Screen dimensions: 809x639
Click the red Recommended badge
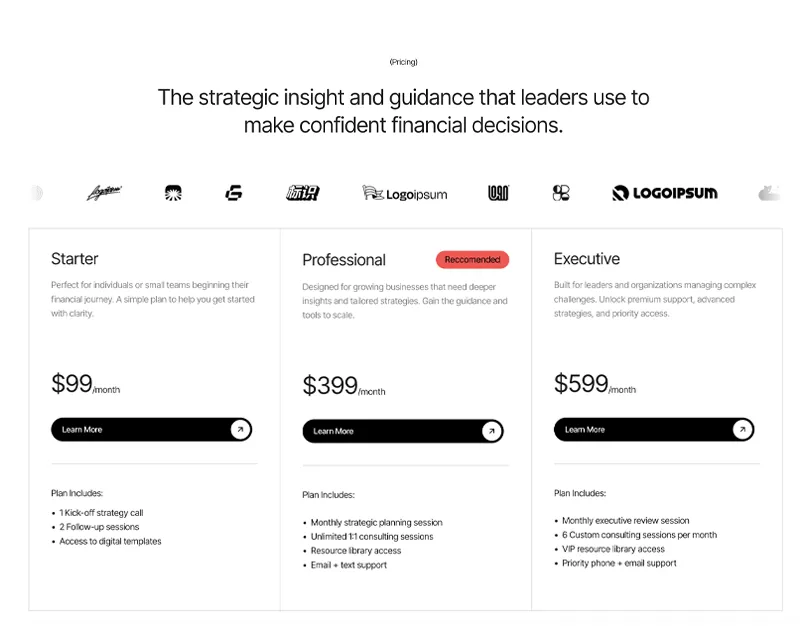coord(473,259)
